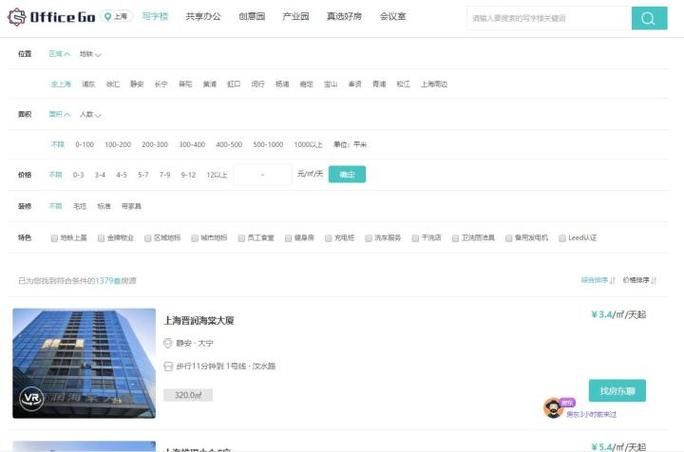Click the 价格排序 sort arrow

pyautogui.click(x=653, y=280)
